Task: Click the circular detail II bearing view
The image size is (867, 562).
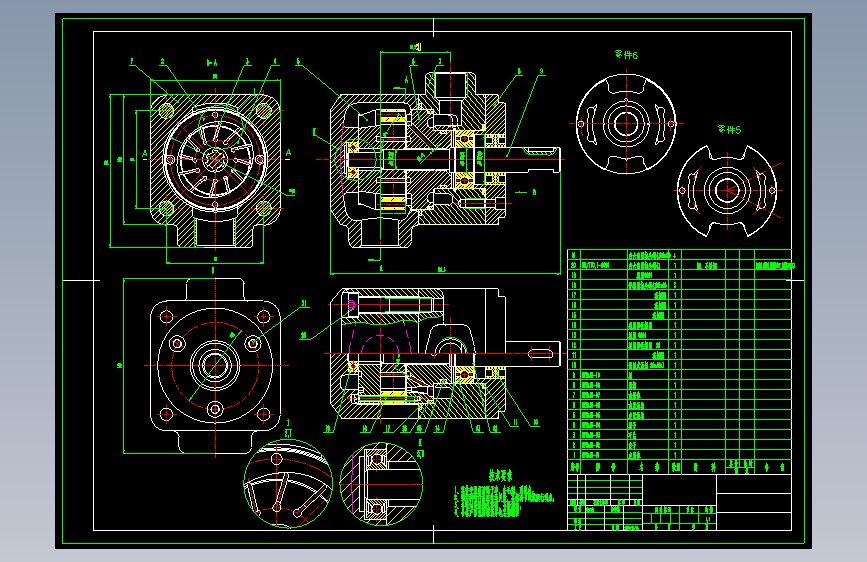Action: click(x=381, y=484)
